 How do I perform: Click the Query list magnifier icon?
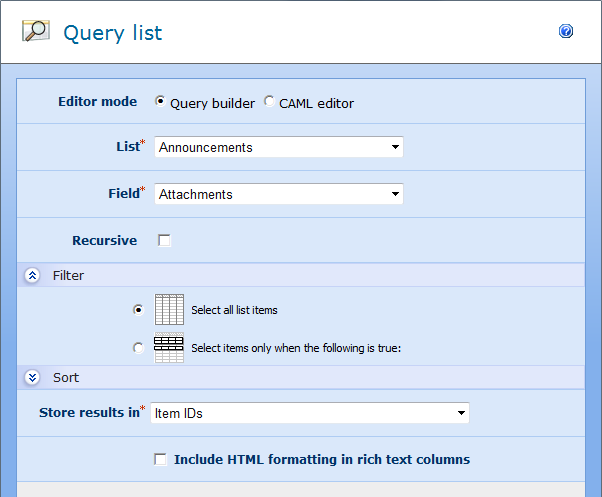pos(36,32)
